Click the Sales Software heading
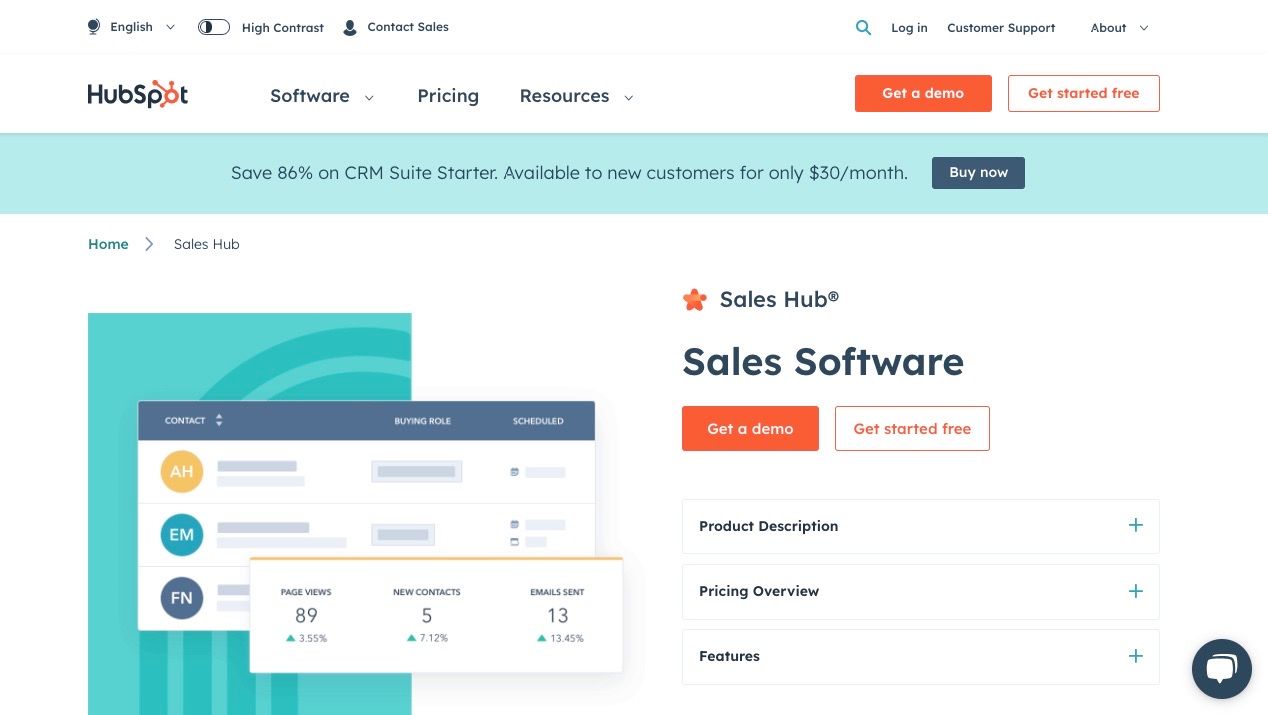1268x715 pixels. [x=823, y=362]
